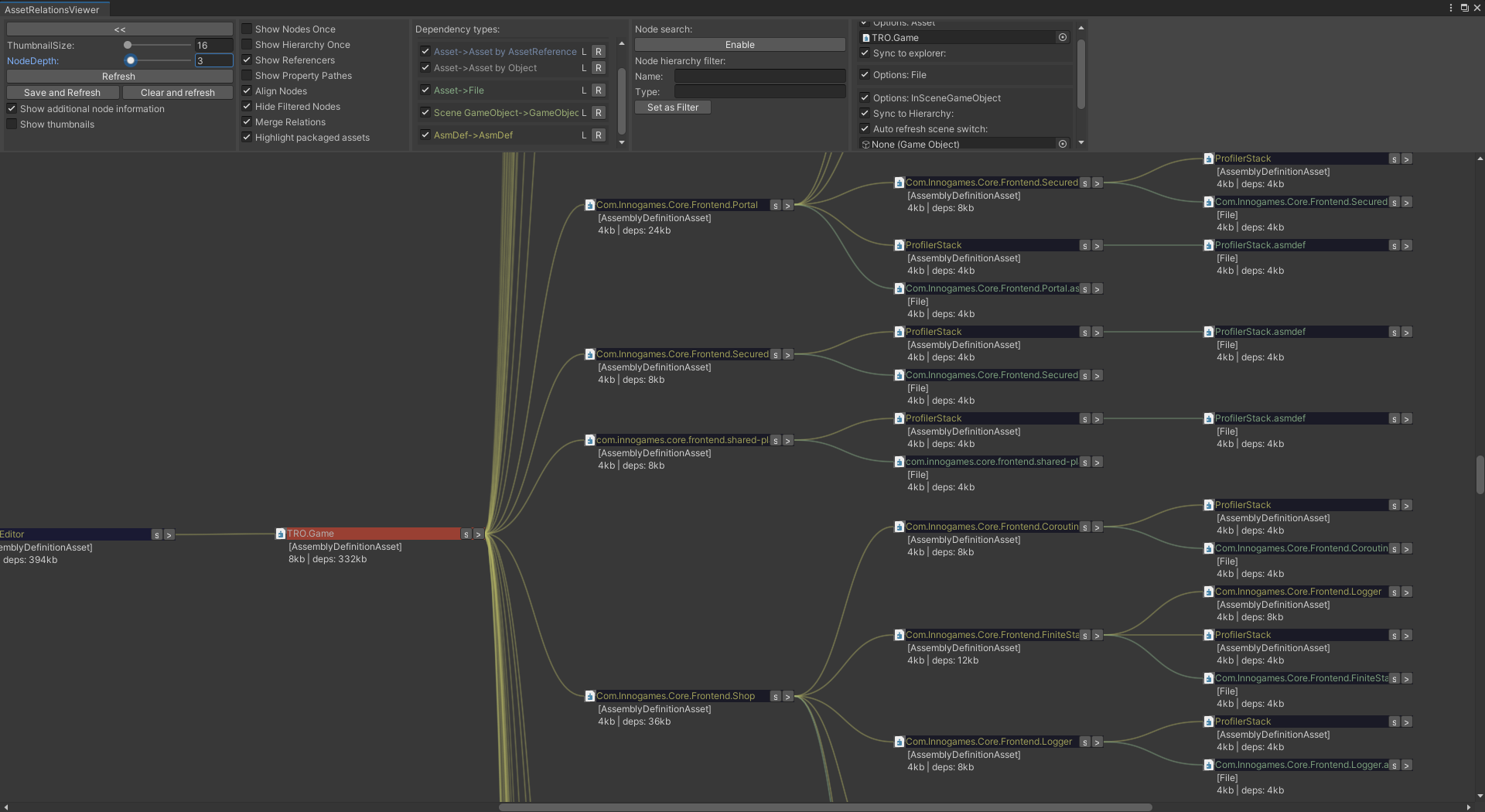This screenshot has width=1485, height=812.
Task: Expand the Frontend.Portal node with '>'
Action: point(788,206)
